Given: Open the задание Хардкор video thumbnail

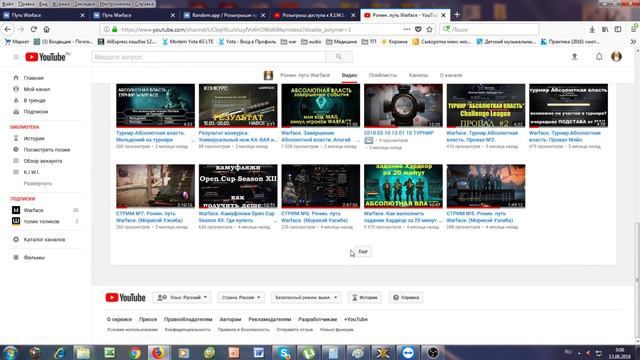Looking at the screenshot, I should point(403,186).
